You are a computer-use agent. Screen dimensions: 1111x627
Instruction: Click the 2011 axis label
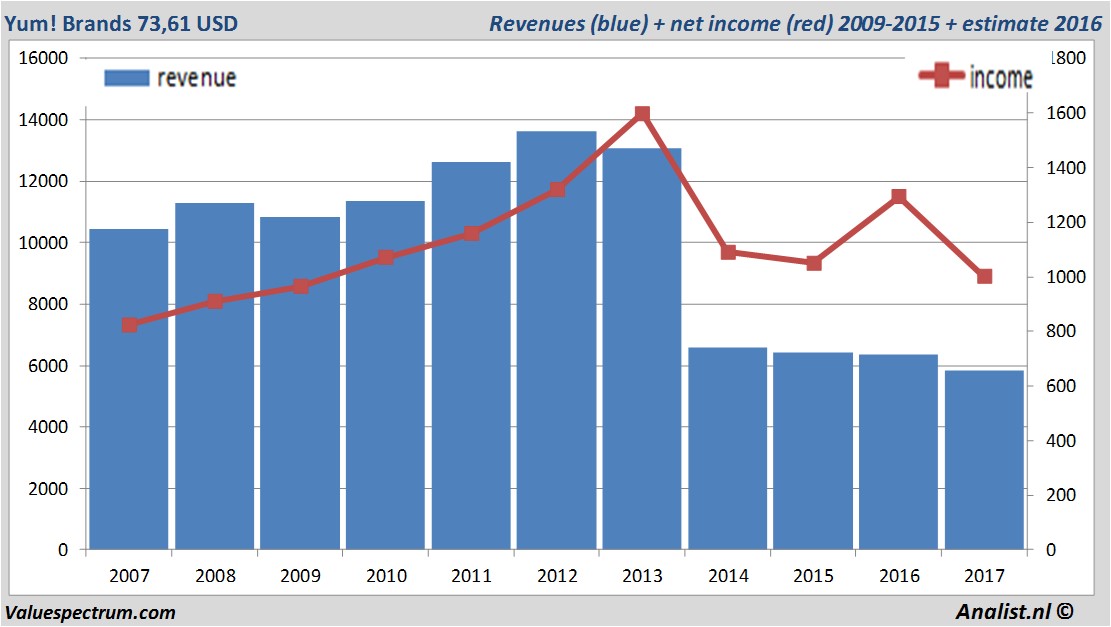click(471, 575)
